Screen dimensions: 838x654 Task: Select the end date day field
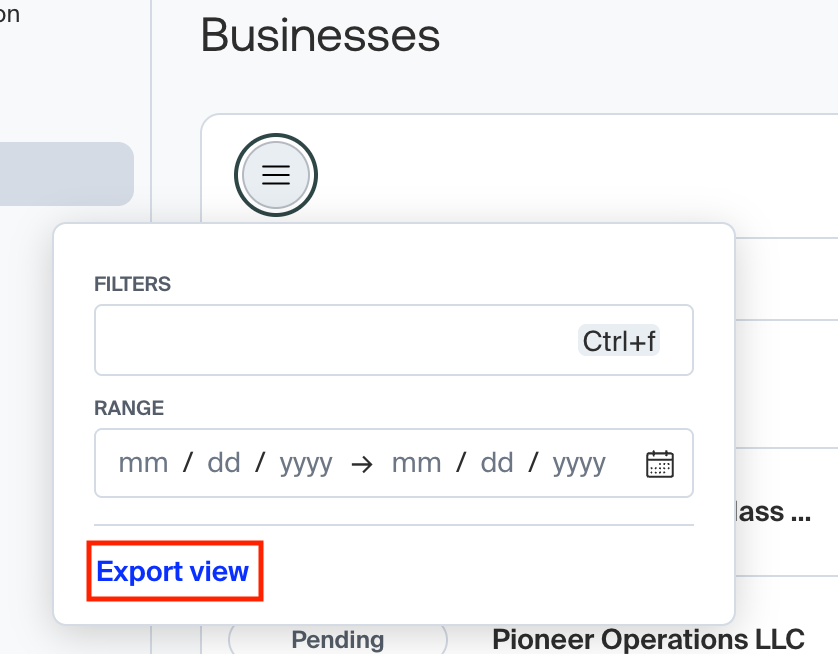coord(496,464)
